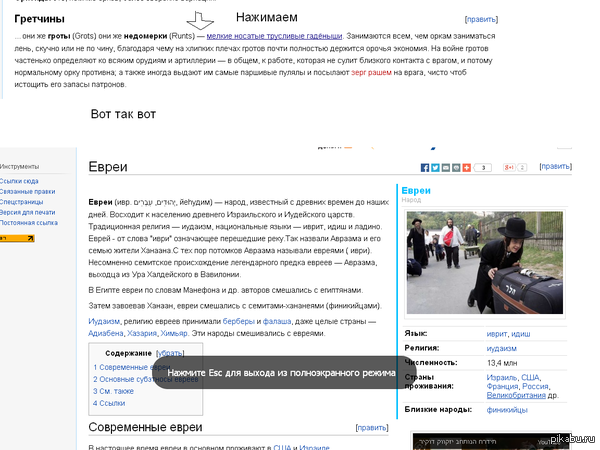600x450 pixels.
Task: Click the print share icon
Action: coord(456,168)
